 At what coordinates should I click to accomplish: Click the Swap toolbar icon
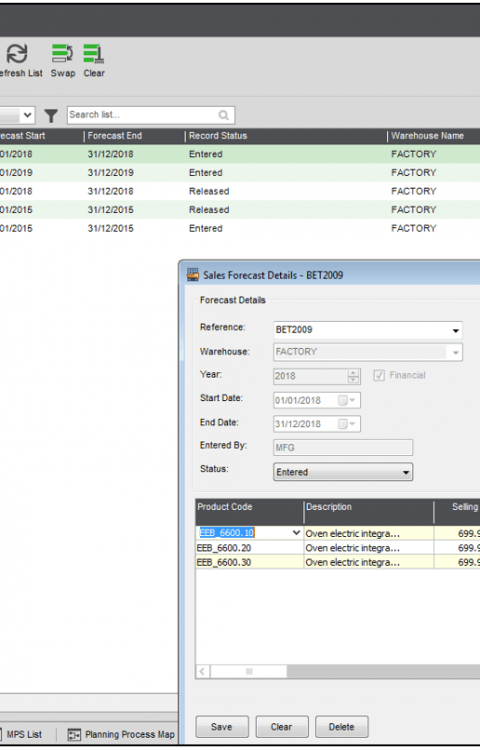point(63,54)
